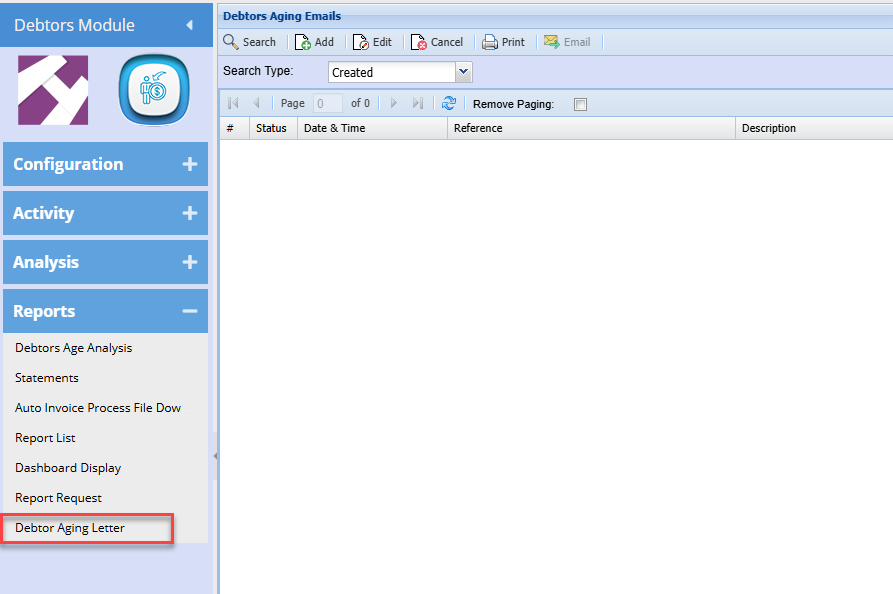Viewport: 893px width, 594px height.
Task: Expand the Analysis section
Action: click(x=105, y=262)
